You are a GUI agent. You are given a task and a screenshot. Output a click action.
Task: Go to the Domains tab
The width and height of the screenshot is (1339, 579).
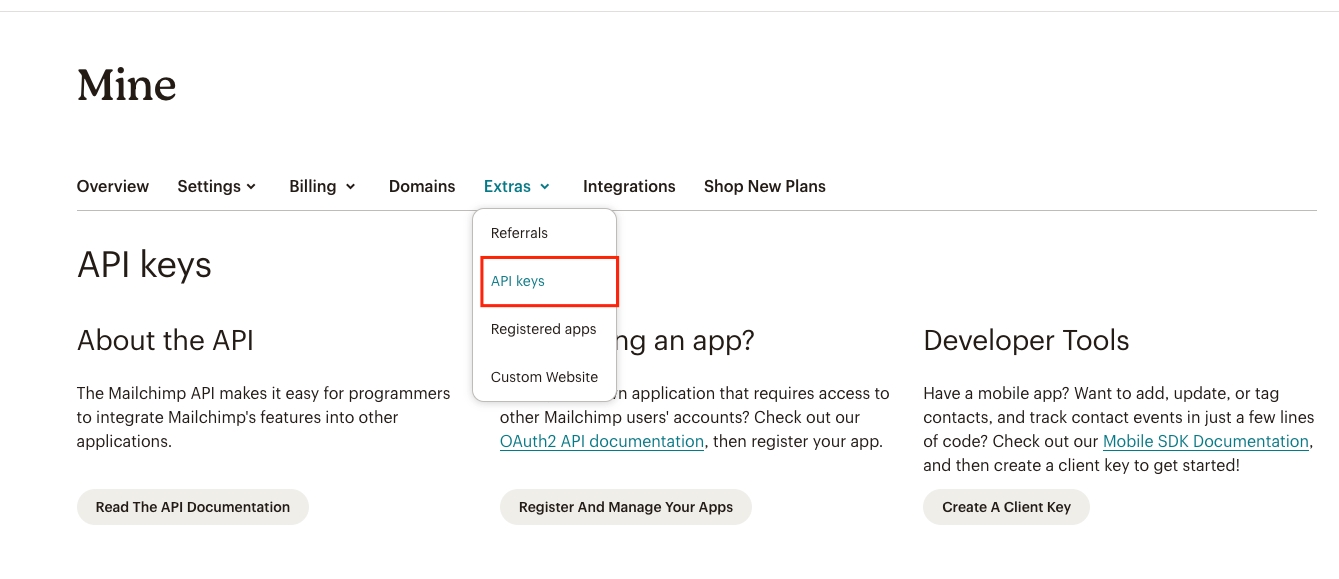click(422, 186)
